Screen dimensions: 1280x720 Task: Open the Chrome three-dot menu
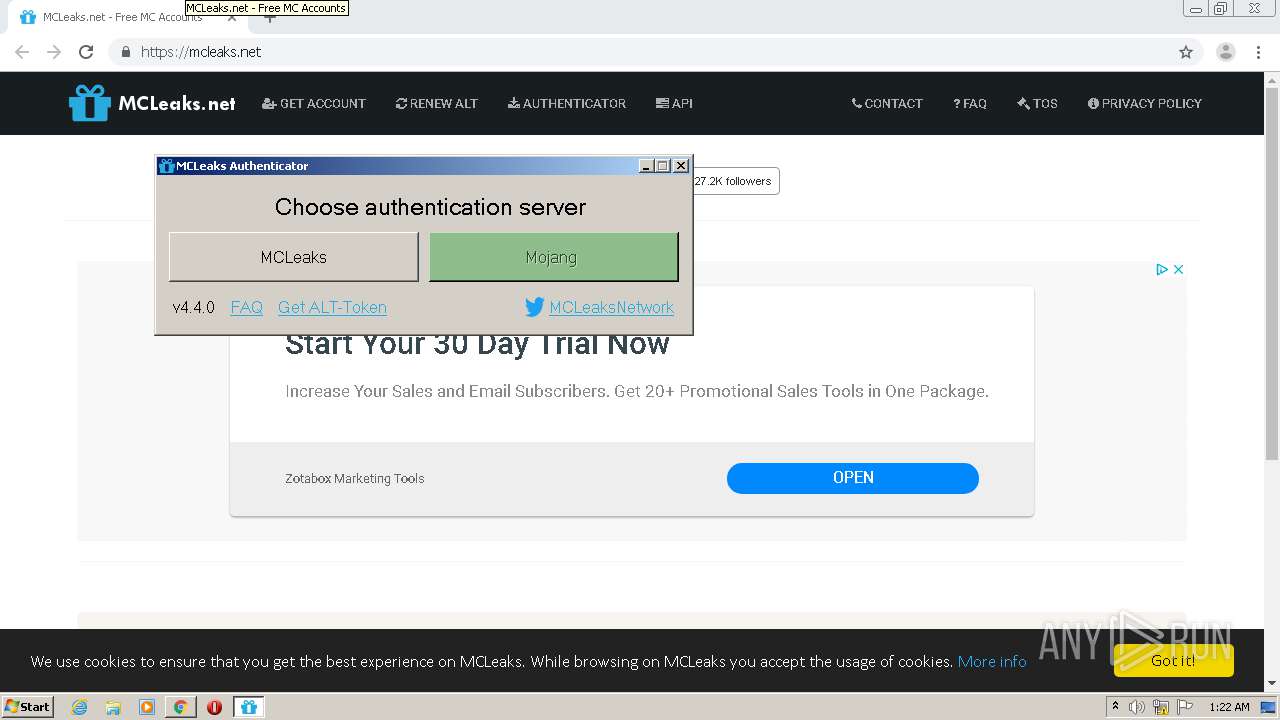(x=1258, y=52)
